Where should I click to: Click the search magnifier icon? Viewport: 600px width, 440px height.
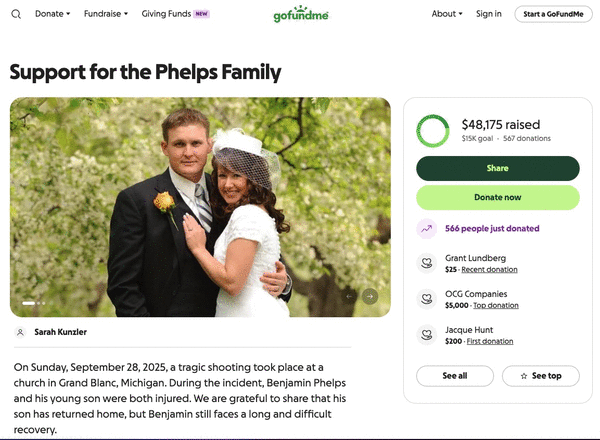point(16,14)
